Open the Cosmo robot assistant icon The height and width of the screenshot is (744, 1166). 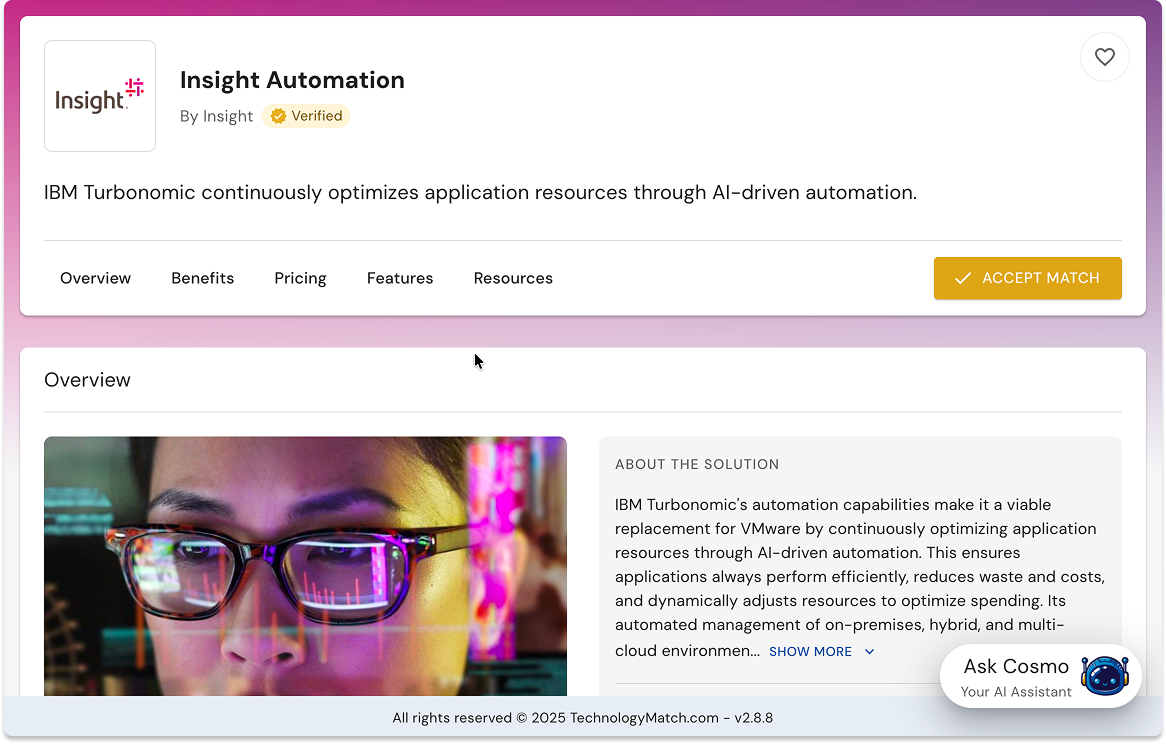[x=1104, y=675]
